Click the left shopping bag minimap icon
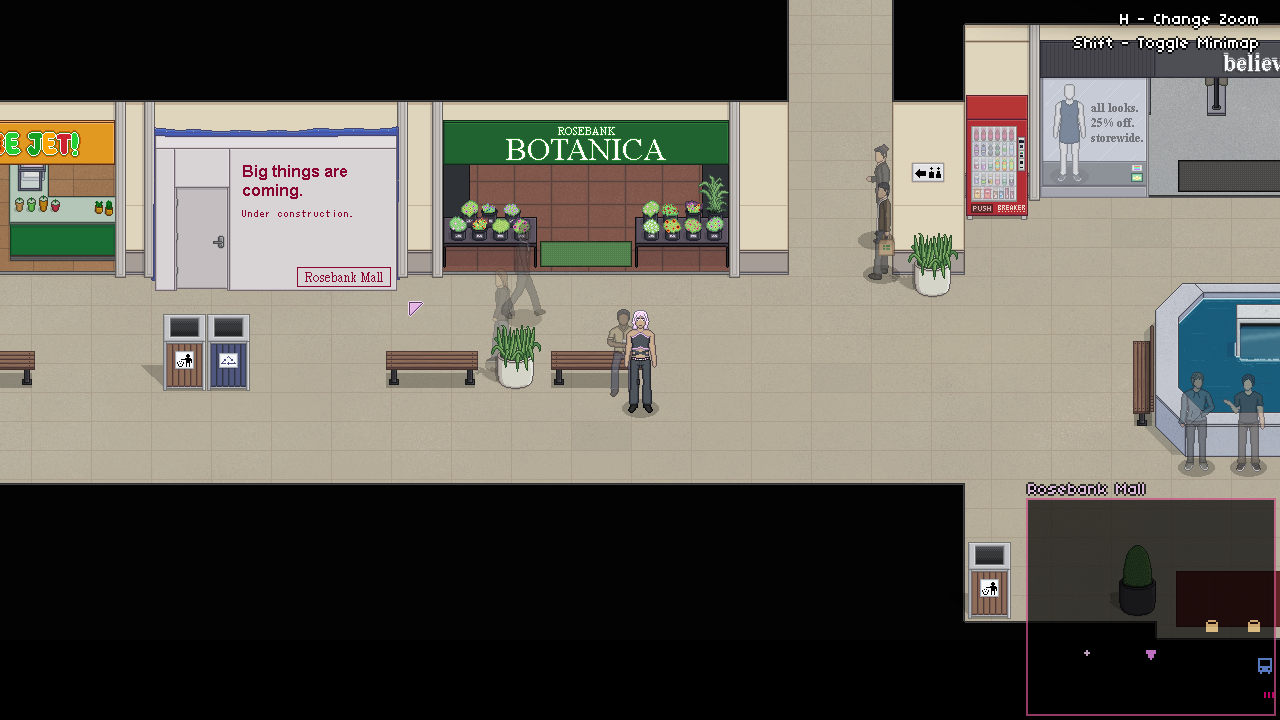The image size is (1280, 720). click(1212, 626)
